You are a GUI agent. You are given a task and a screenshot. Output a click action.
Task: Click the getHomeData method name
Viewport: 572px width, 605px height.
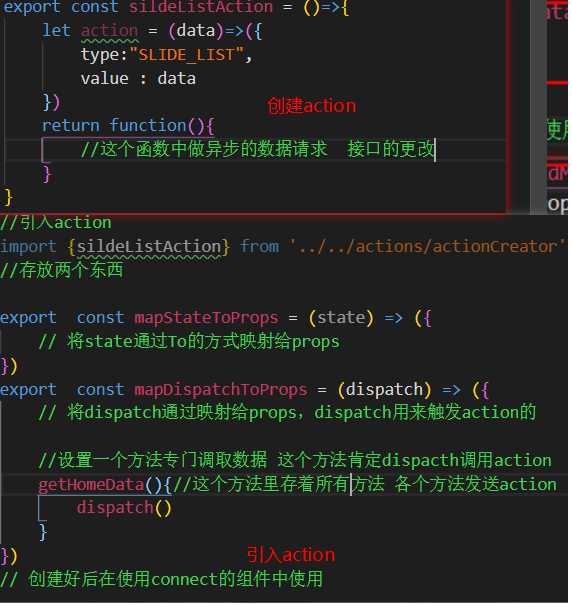click(91, 485)
